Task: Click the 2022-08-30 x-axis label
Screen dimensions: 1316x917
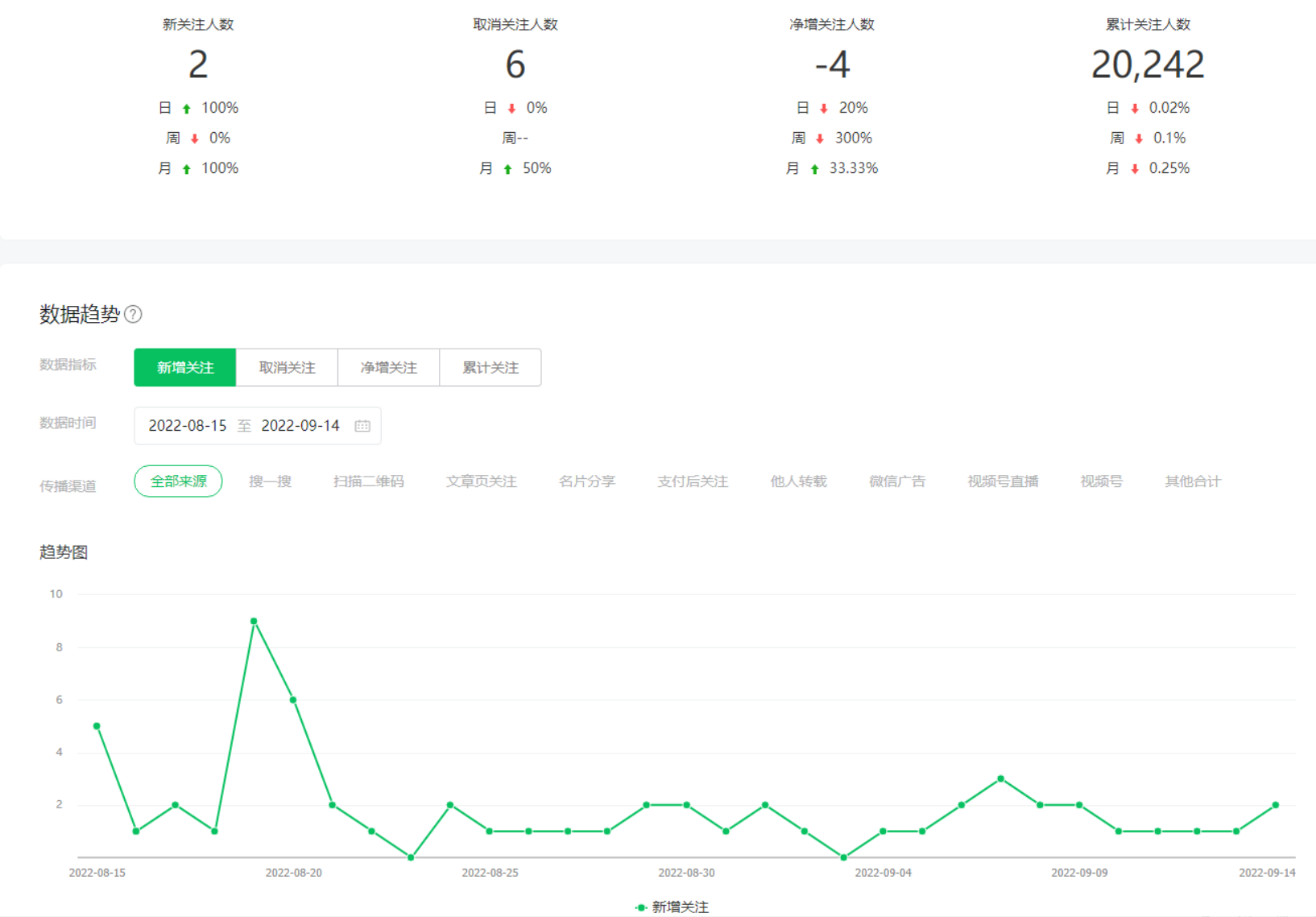Action: (686, 873)
